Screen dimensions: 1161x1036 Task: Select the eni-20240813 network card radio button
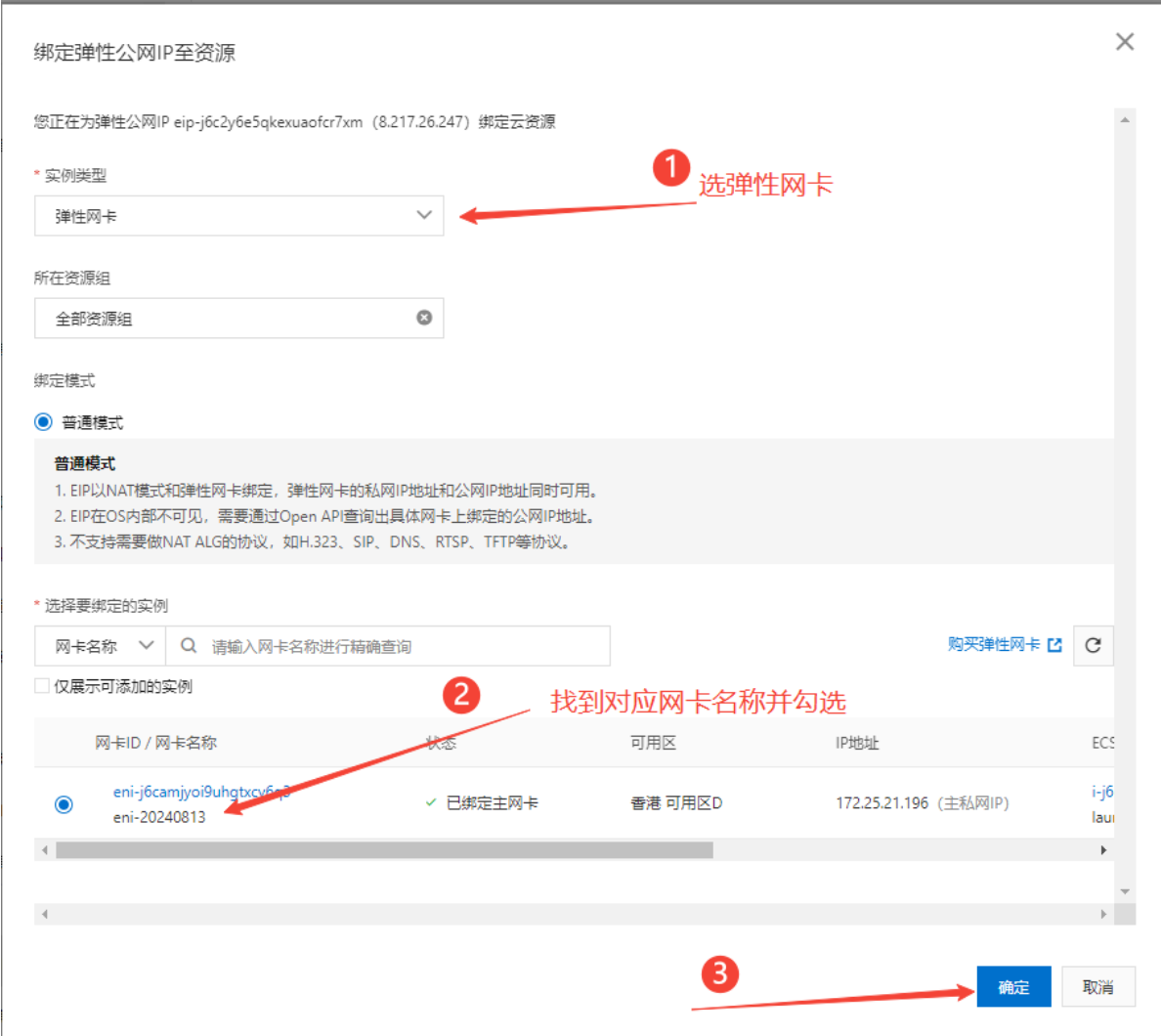[x=64, y=804]
